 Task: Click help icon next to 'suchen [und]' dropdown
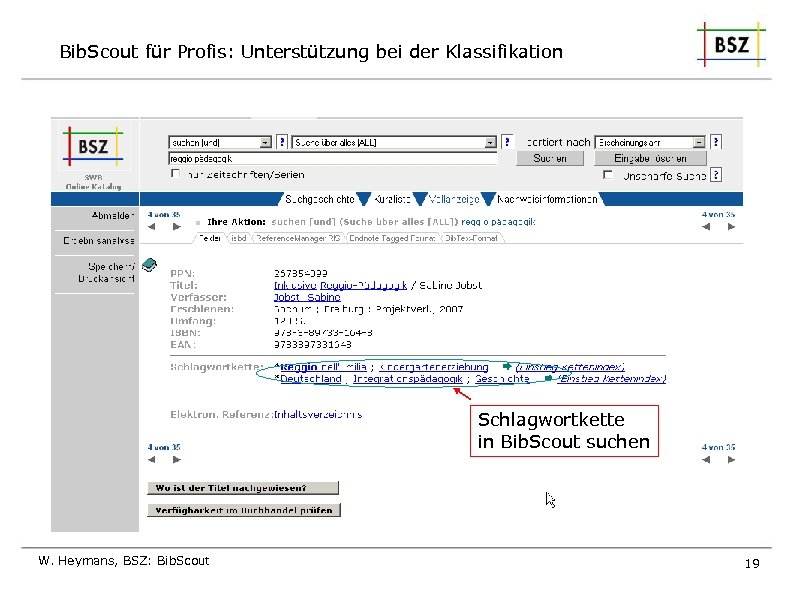tap(282, 142)
